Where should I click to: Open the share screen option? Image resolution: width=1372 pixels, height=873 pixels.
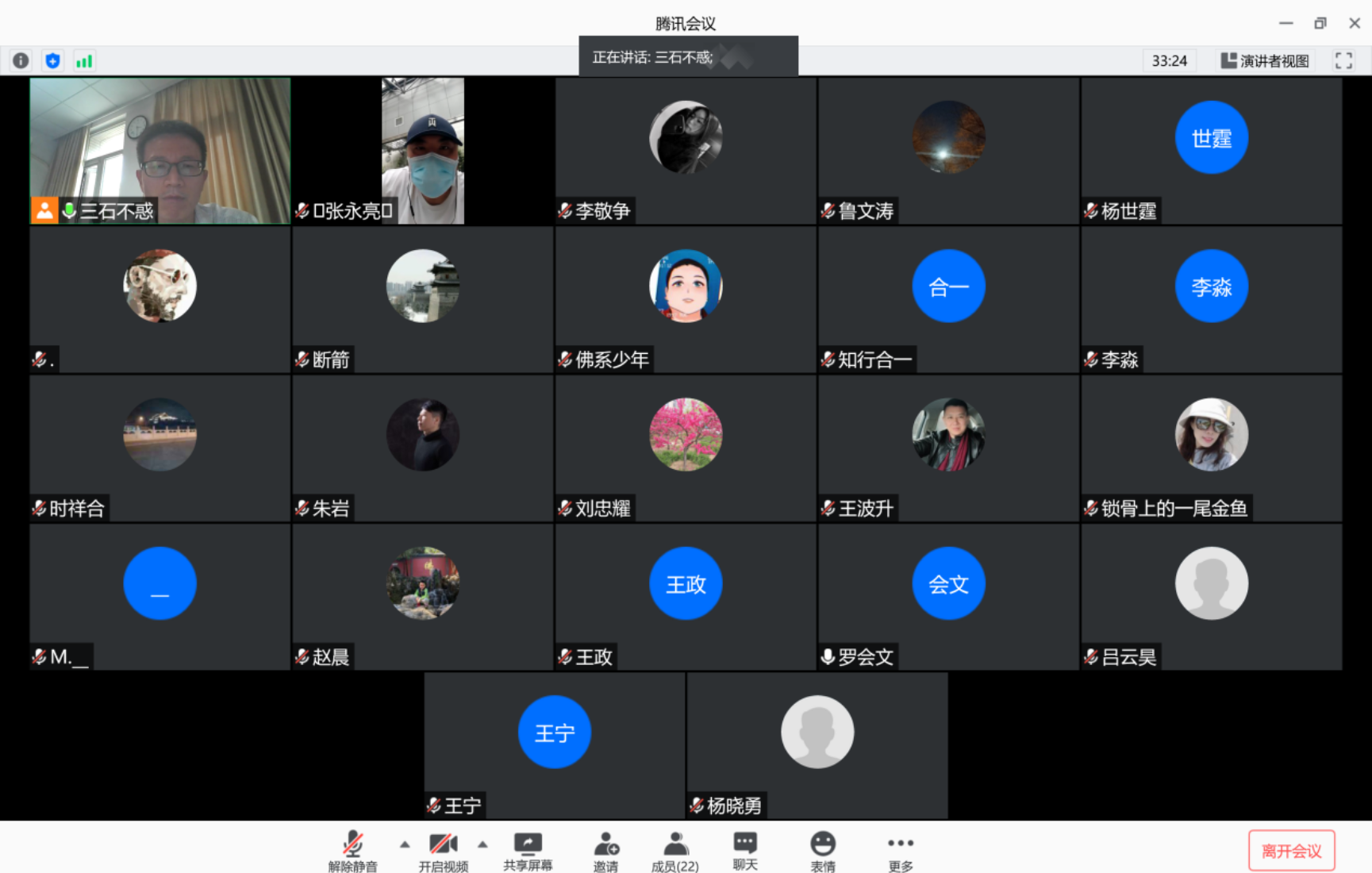pos(528,851)
